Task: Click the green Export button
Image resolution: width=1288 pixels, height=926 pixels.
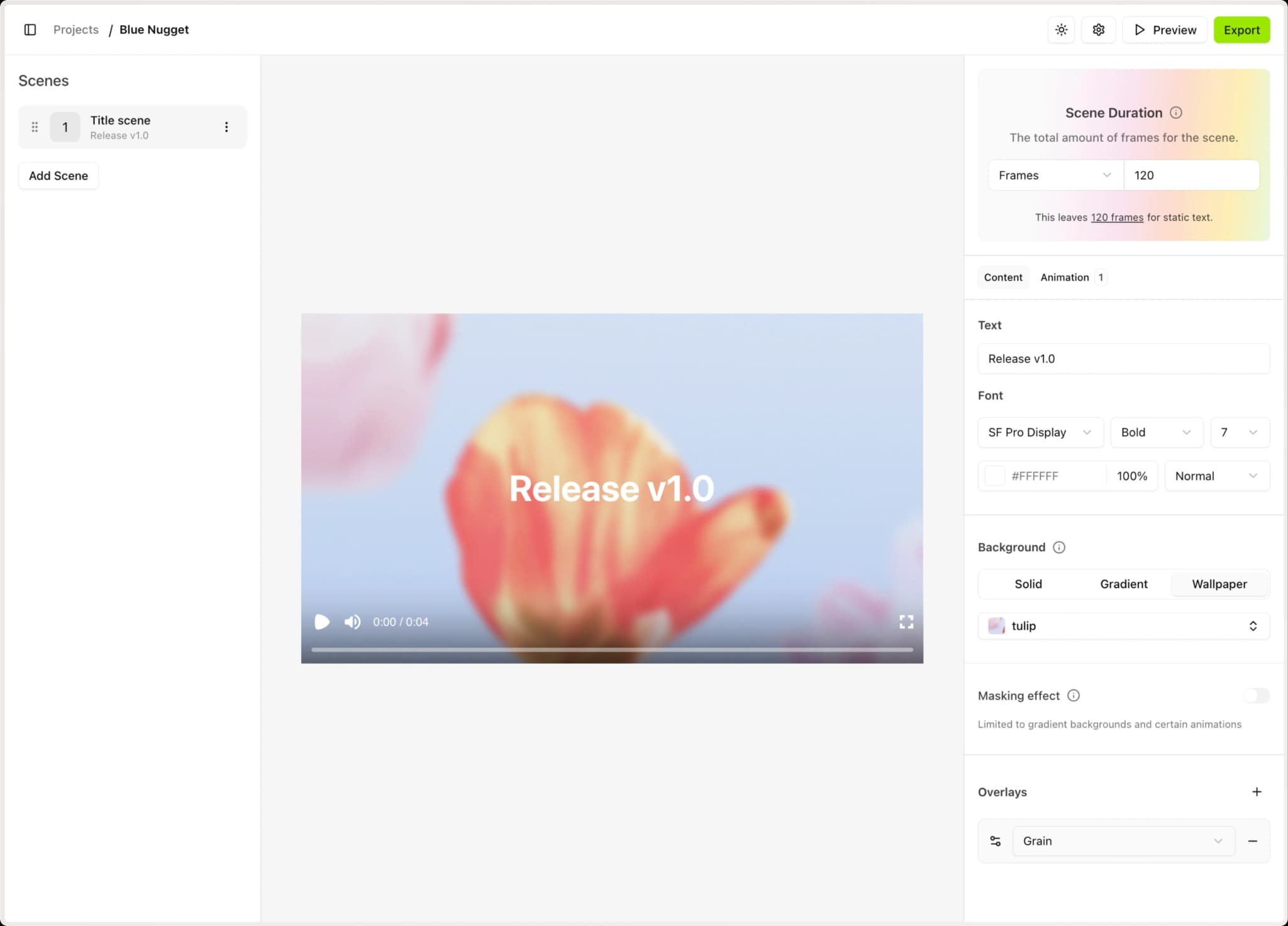Action: (1241, 30)
